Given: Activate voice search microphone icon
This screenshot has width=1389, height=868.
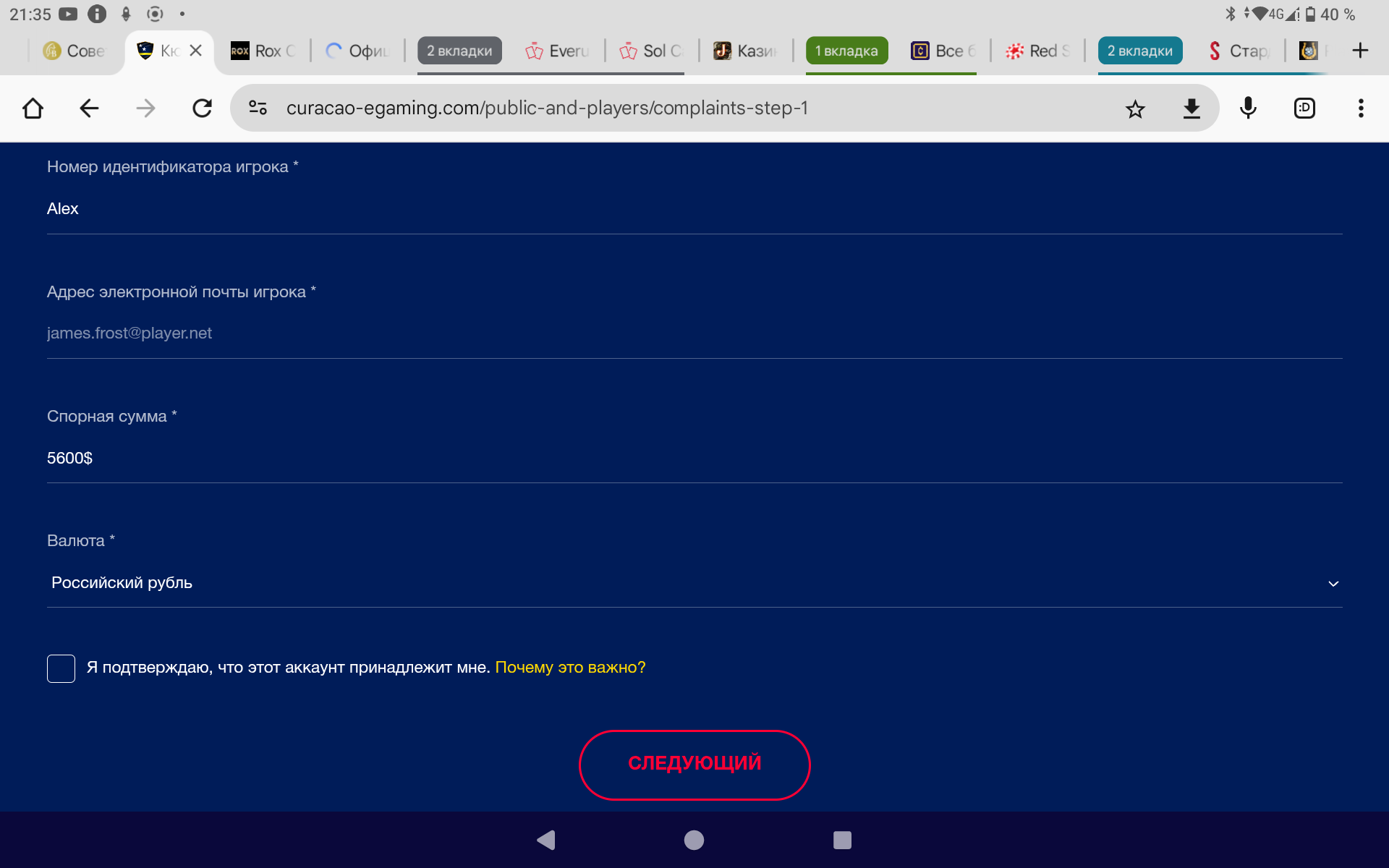Looking at the screenshot, I should point(1248,109).
